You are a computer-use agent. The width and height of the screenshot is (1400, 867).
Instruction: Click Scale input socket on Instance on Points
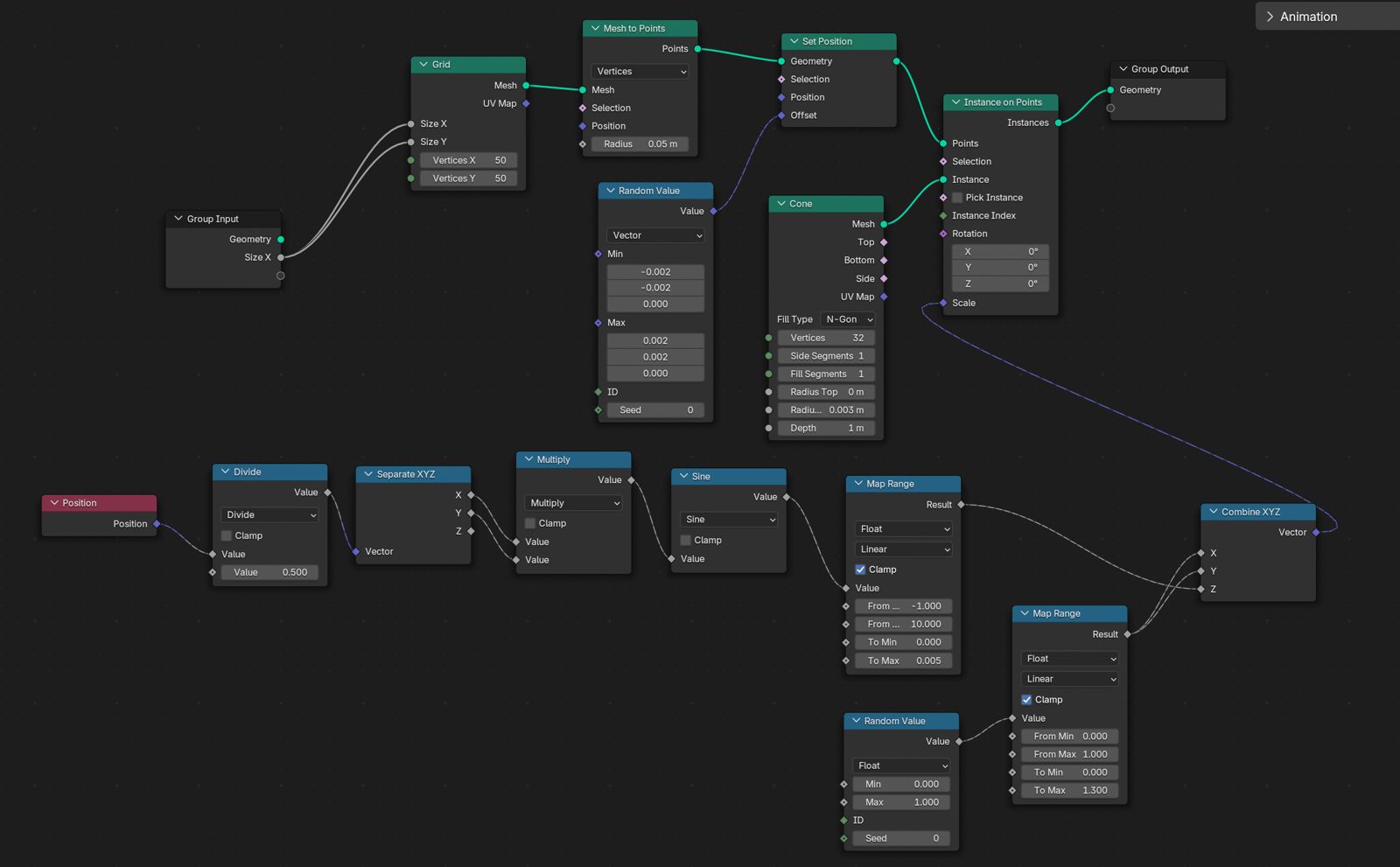pyautogui.click(x=943, y=303)
